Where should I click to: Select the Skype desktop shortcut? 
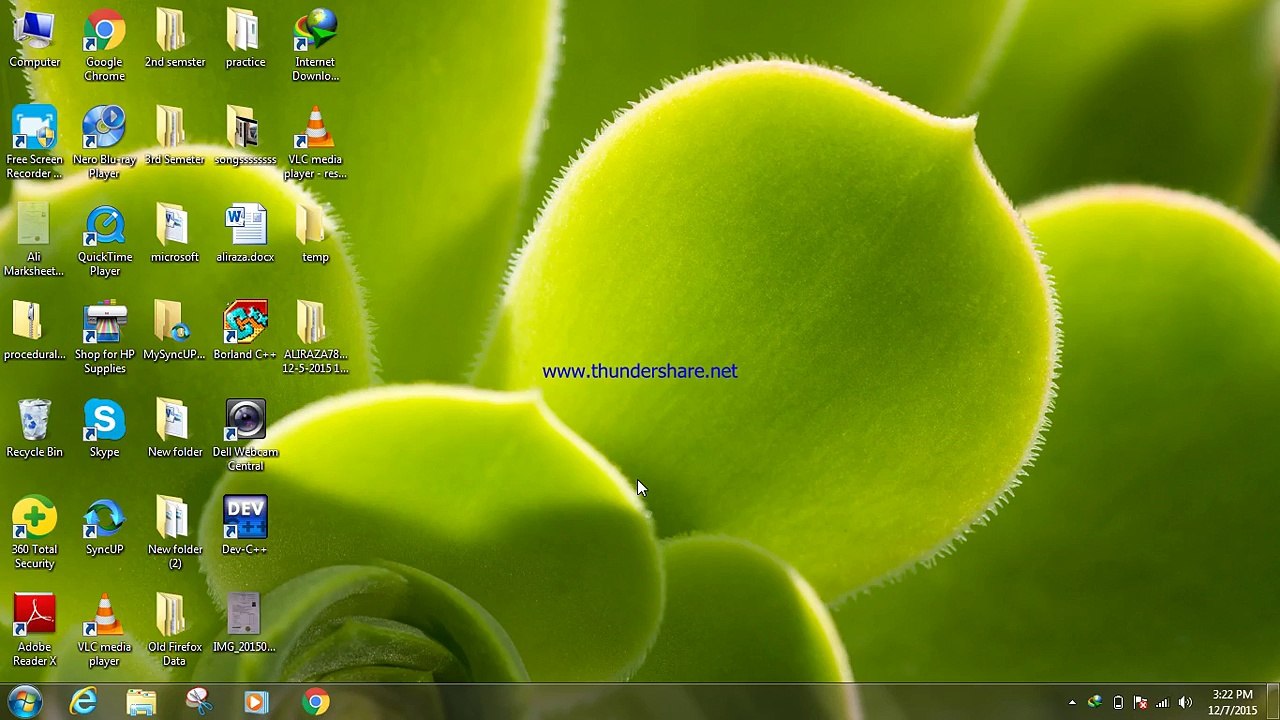(x=104, y=430)
